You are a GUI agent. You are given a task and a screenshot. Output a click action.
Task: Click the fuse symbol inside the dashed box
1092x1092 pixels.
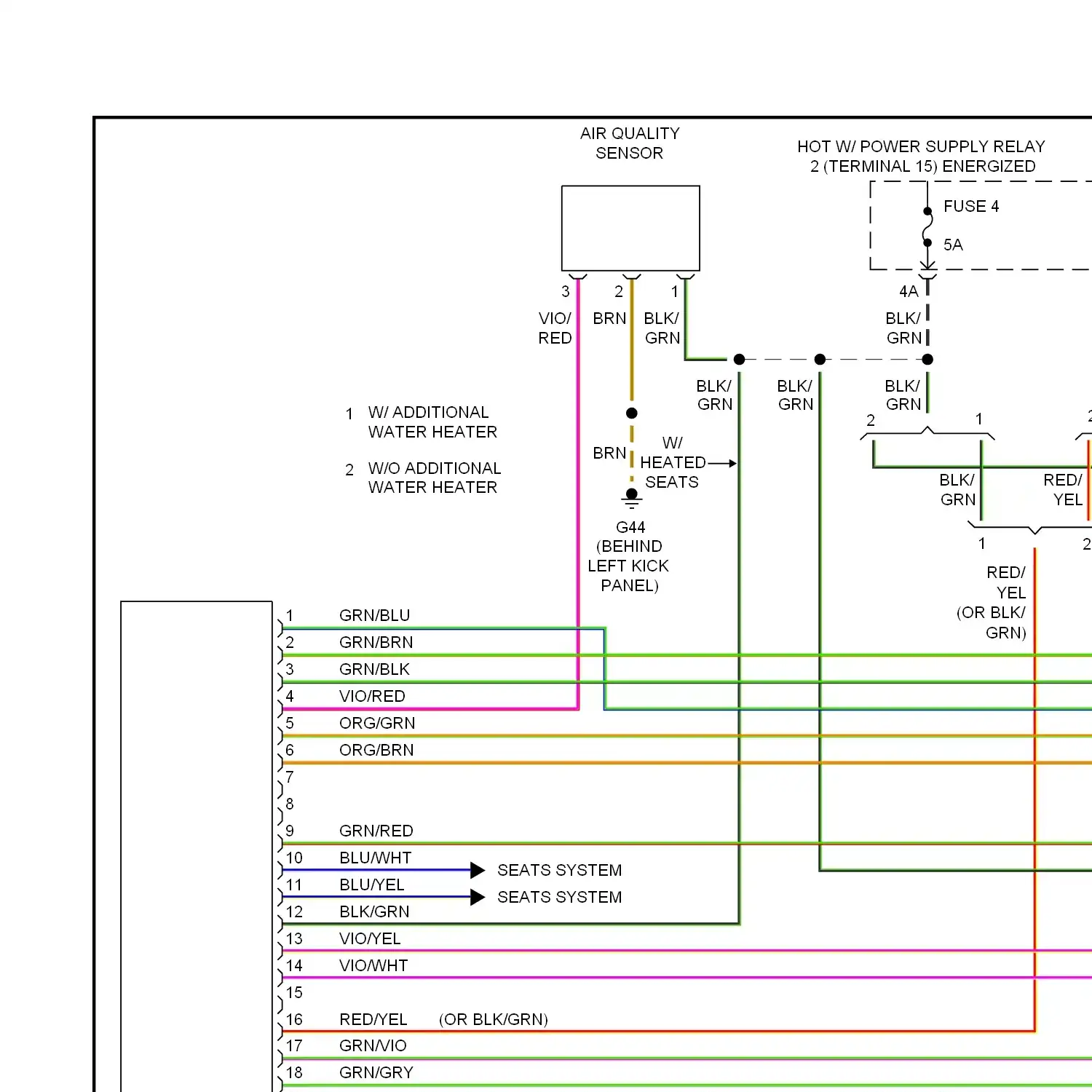point(927,227)
